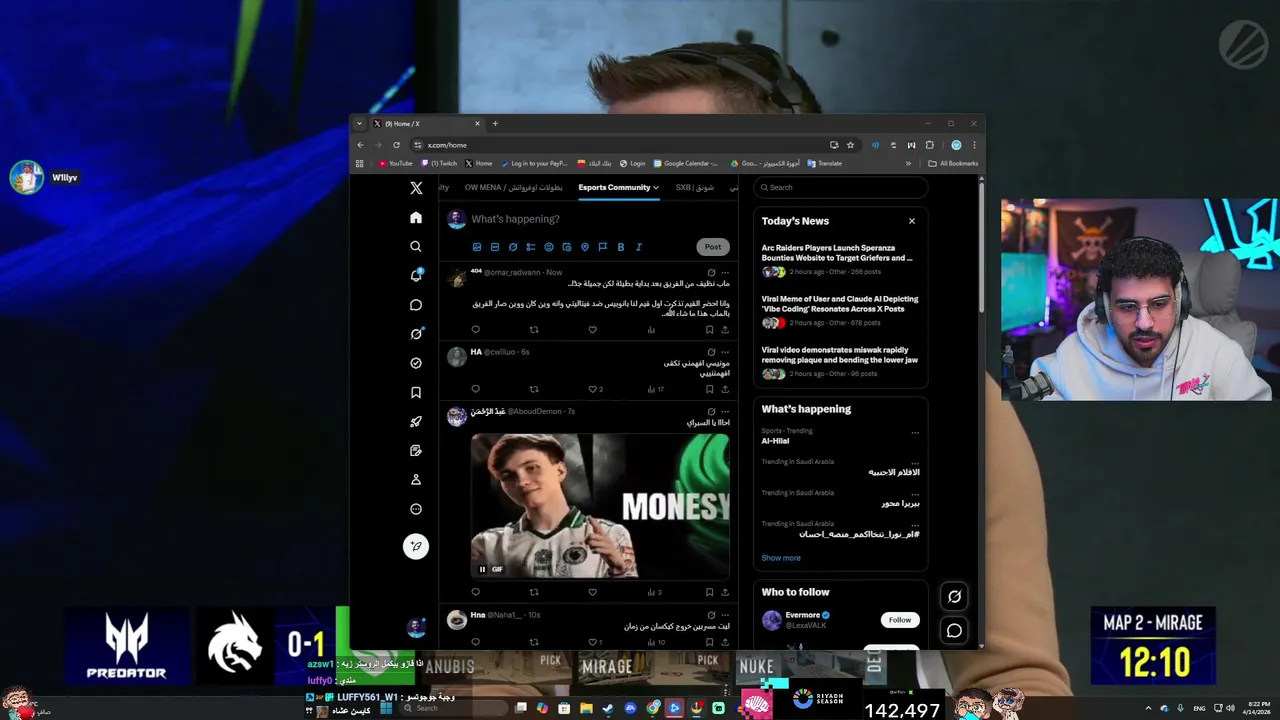Image resolution: width=1280 pixels, height=720 pixels.
Task: Open options for Al-Hilal trend
Action: 915,432
